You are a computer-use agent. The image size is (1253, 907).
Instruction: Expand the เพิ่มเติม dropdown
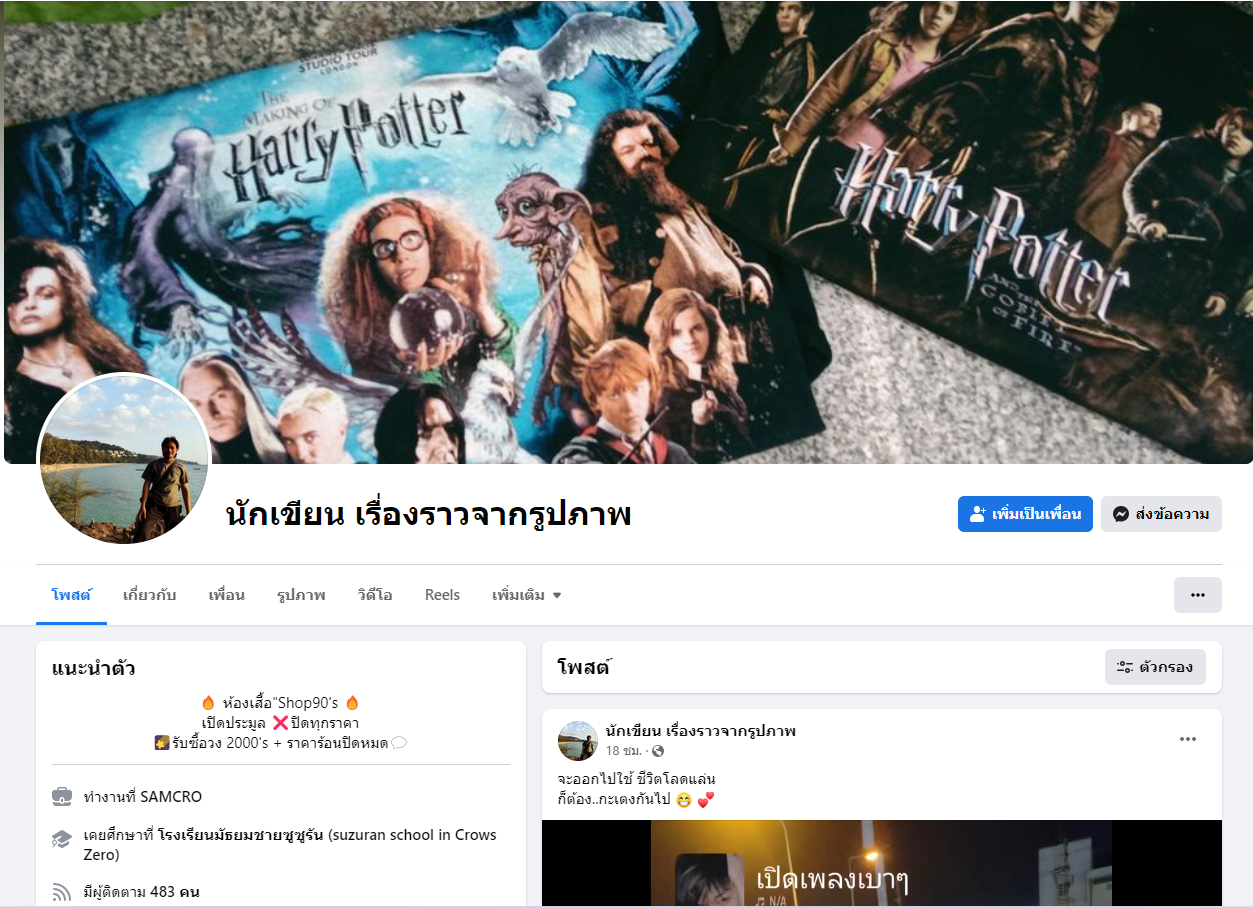[x=526, y=595]
